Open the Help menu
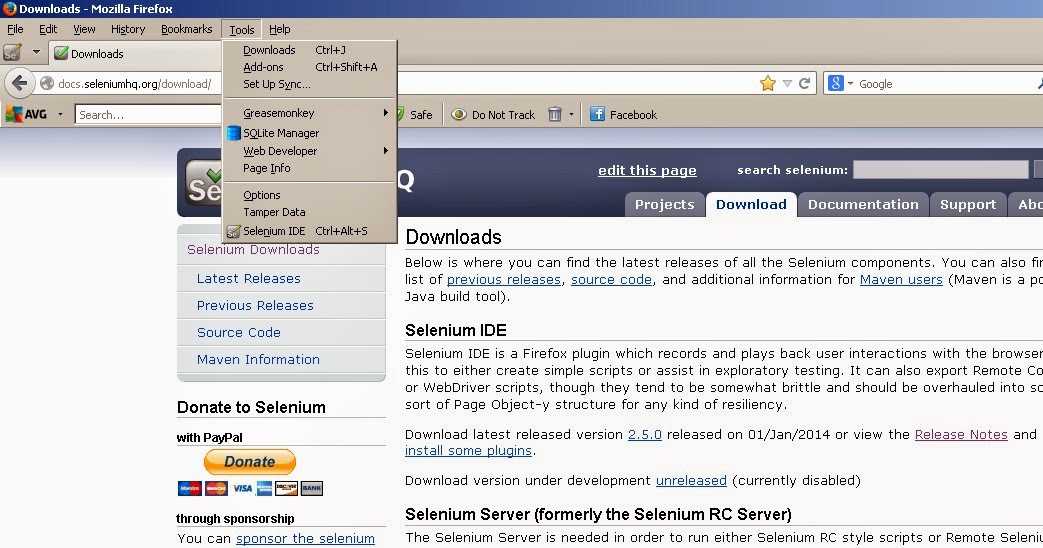 (x=279, y=29)
